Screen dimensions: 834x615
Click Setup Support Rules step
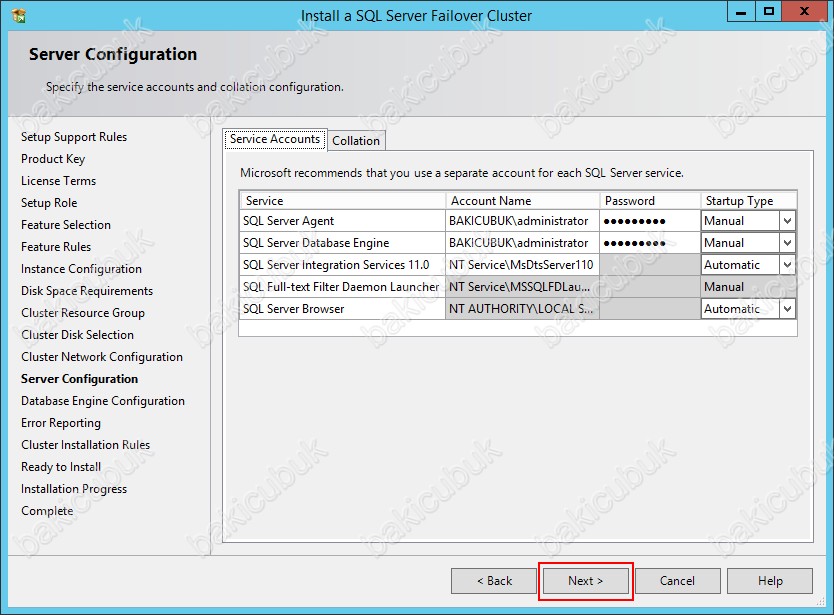click(x=74, y=137)
